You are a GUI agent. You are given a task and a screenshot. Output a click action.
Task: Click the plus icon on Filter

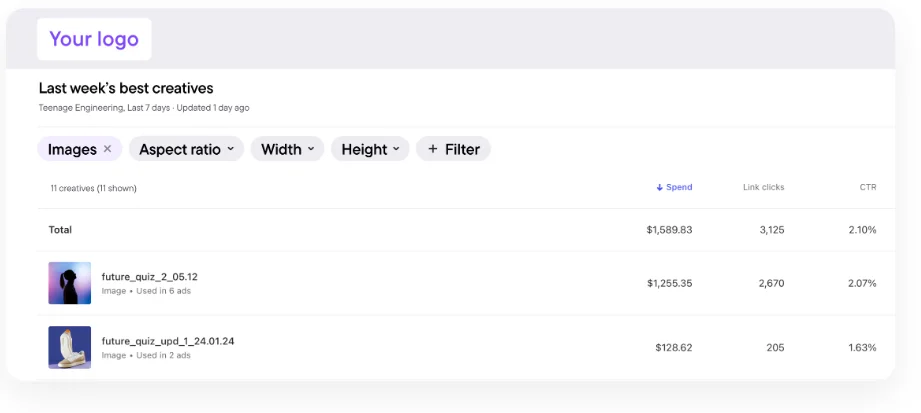tap(432, 150)
